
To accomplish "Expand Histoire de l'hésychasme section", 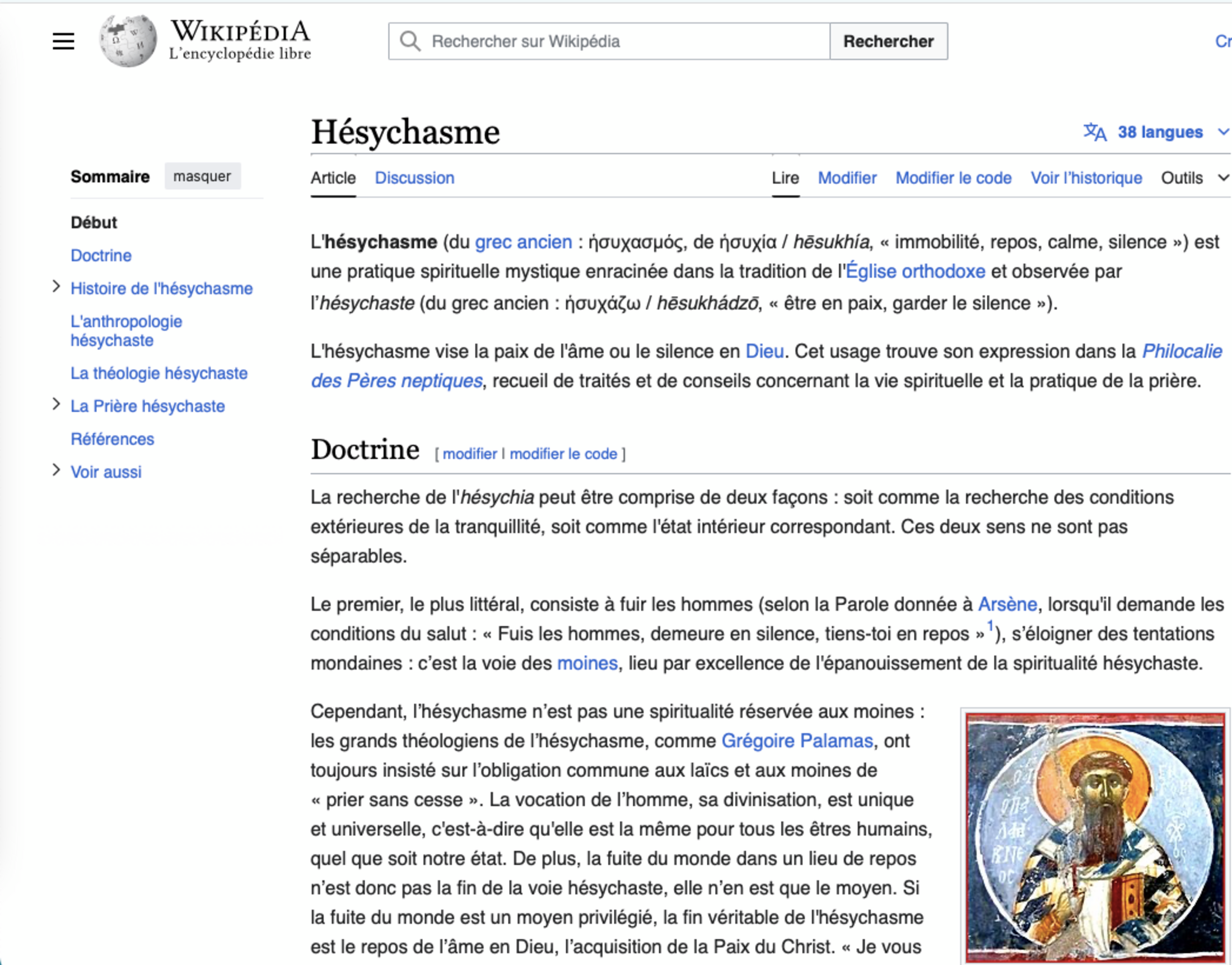I will click(56, 287).
